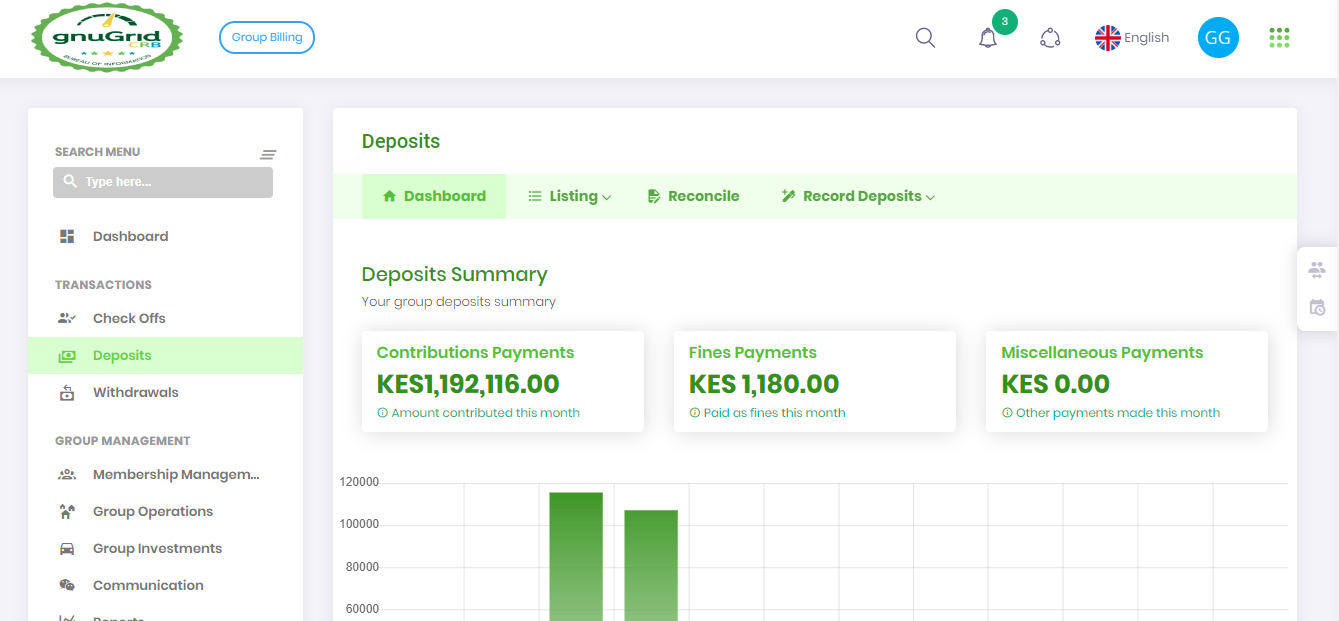Toggle the sidebar menu collapse icon
This screenshot has height=621, width=1339.
(268, 155)
